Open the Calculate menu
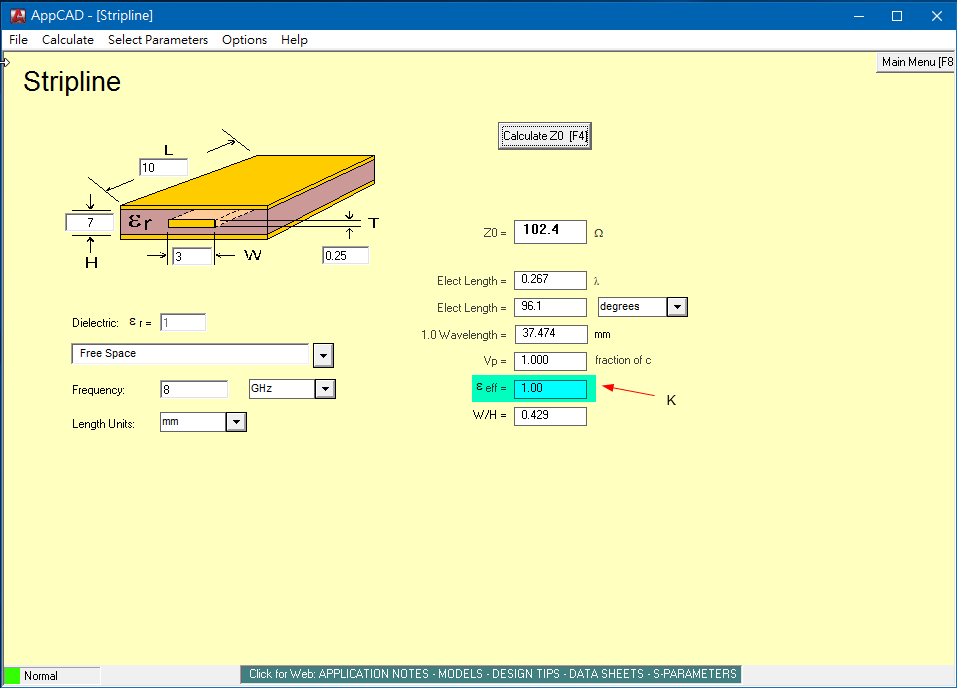 point(68,40)
